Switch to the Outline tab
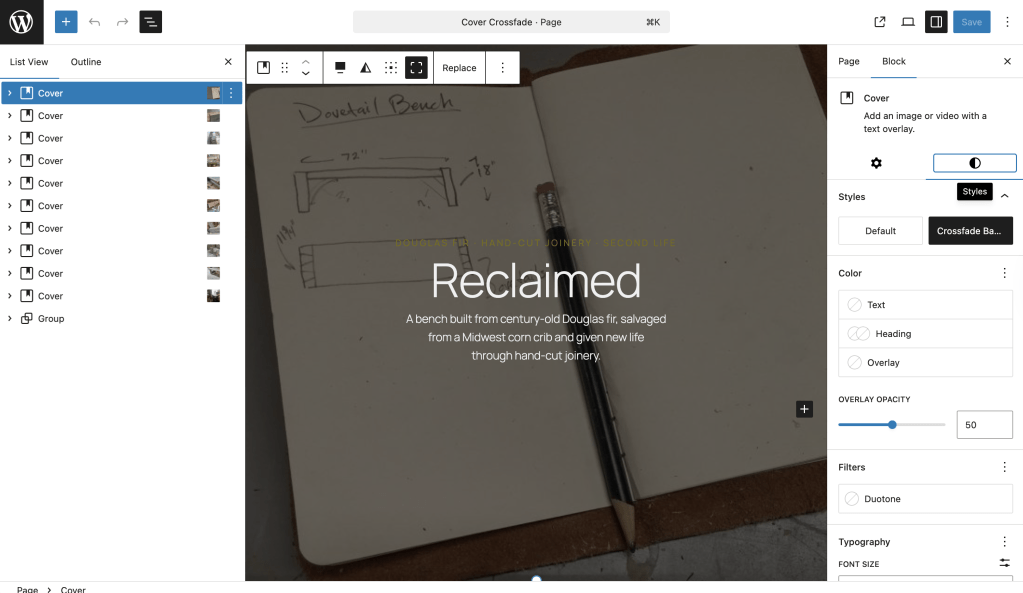1023x593 pixels. tap(86, 62)
